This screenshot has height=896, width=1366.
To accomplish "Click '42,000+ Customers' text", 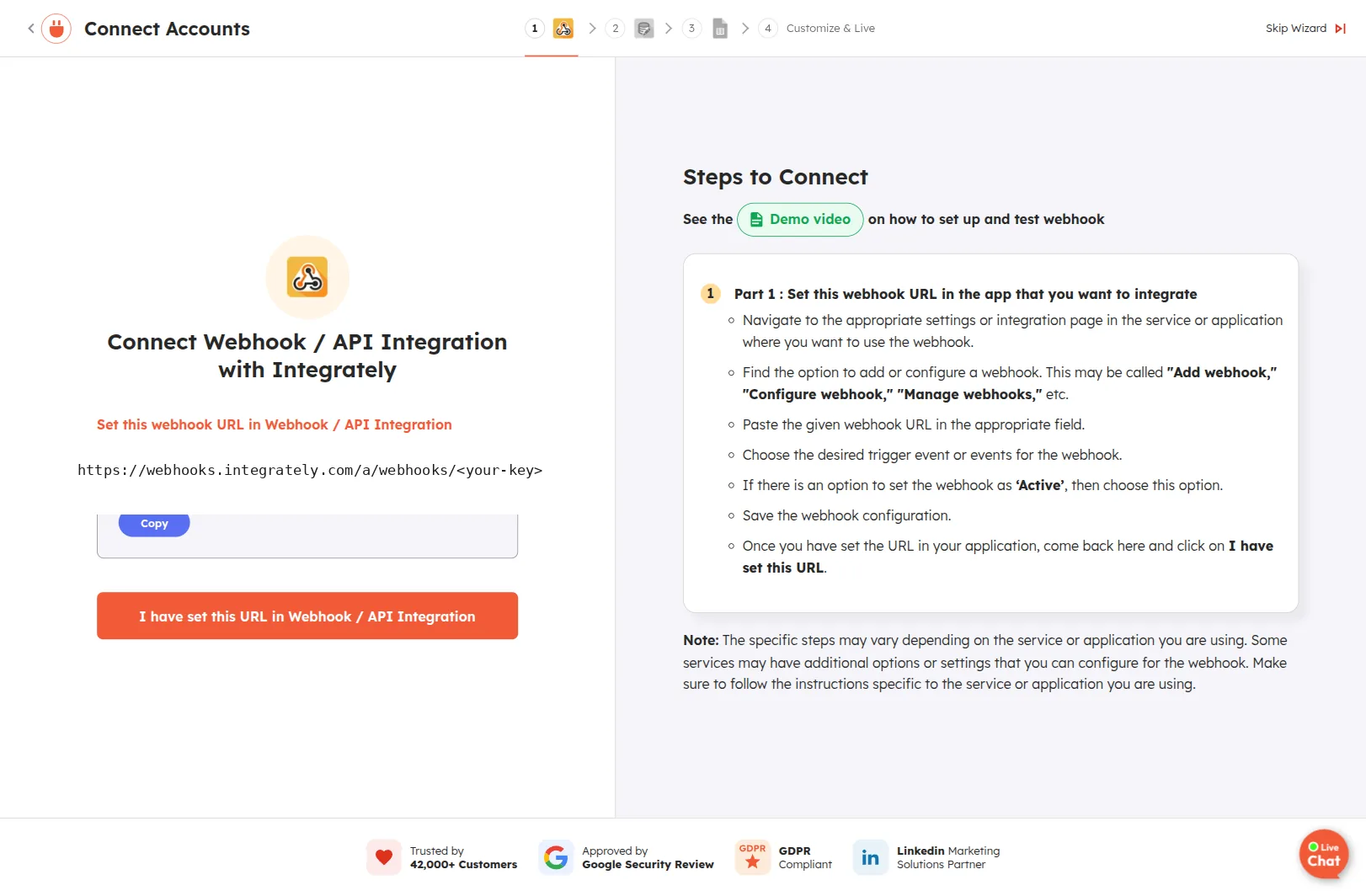I will point(464,865).
